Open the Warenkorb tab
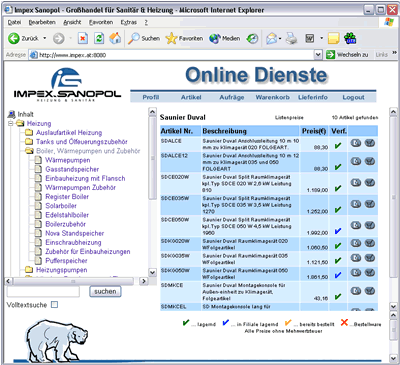Screen dimensions: 400x365 coord(273,97)
